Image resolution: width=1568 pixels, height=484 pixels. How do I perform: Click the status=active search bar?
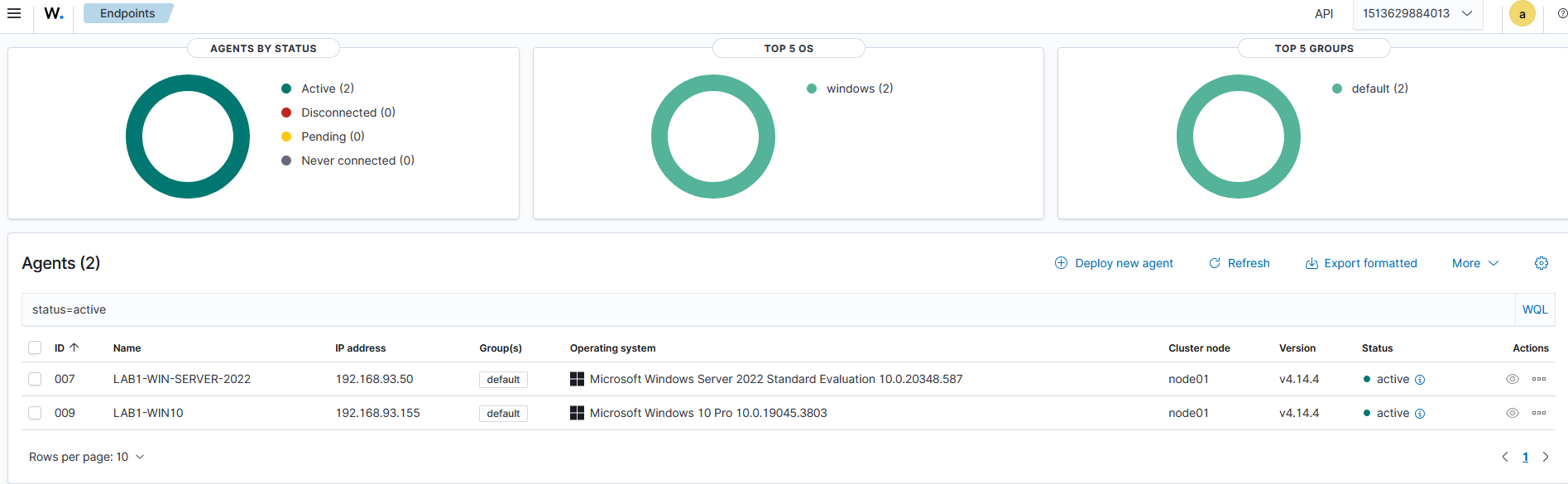(768, 309)
